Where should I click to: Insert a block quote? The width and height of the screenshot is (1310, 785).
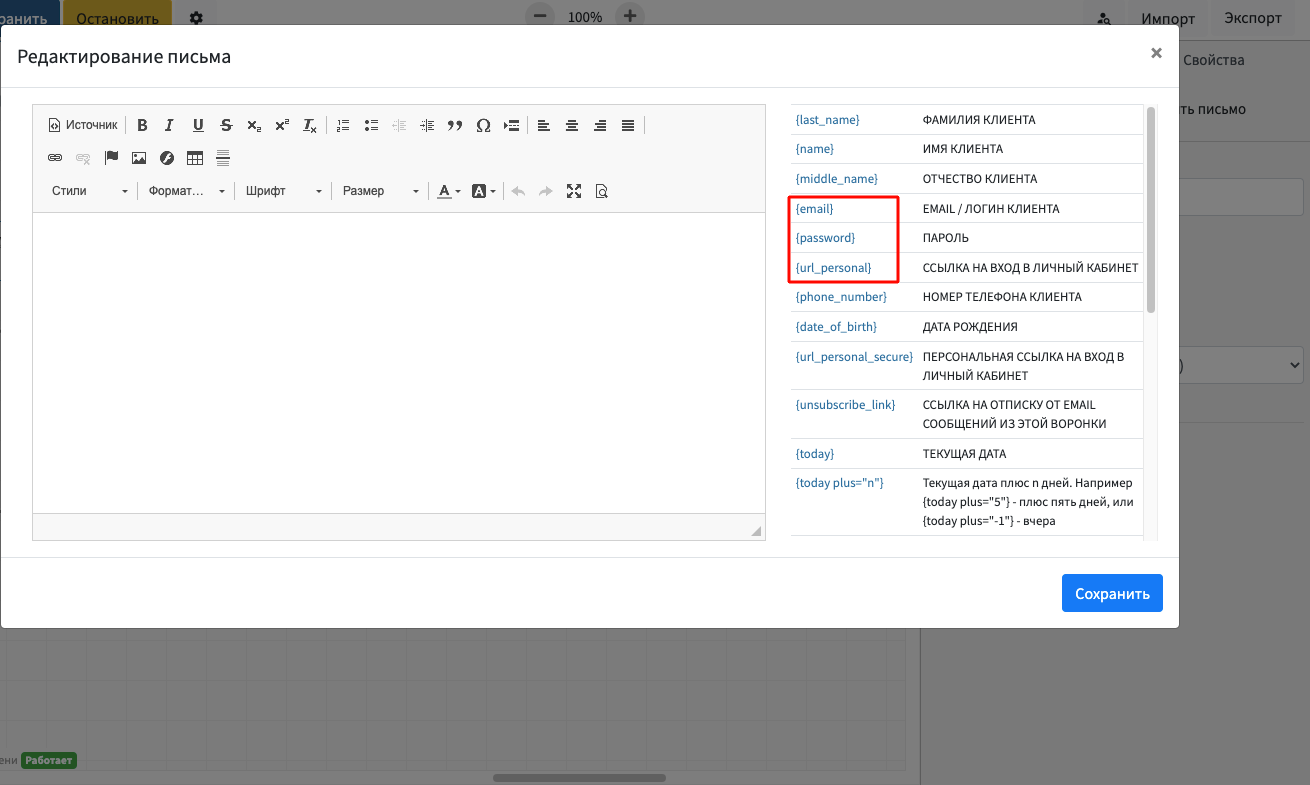coord(455,125)
